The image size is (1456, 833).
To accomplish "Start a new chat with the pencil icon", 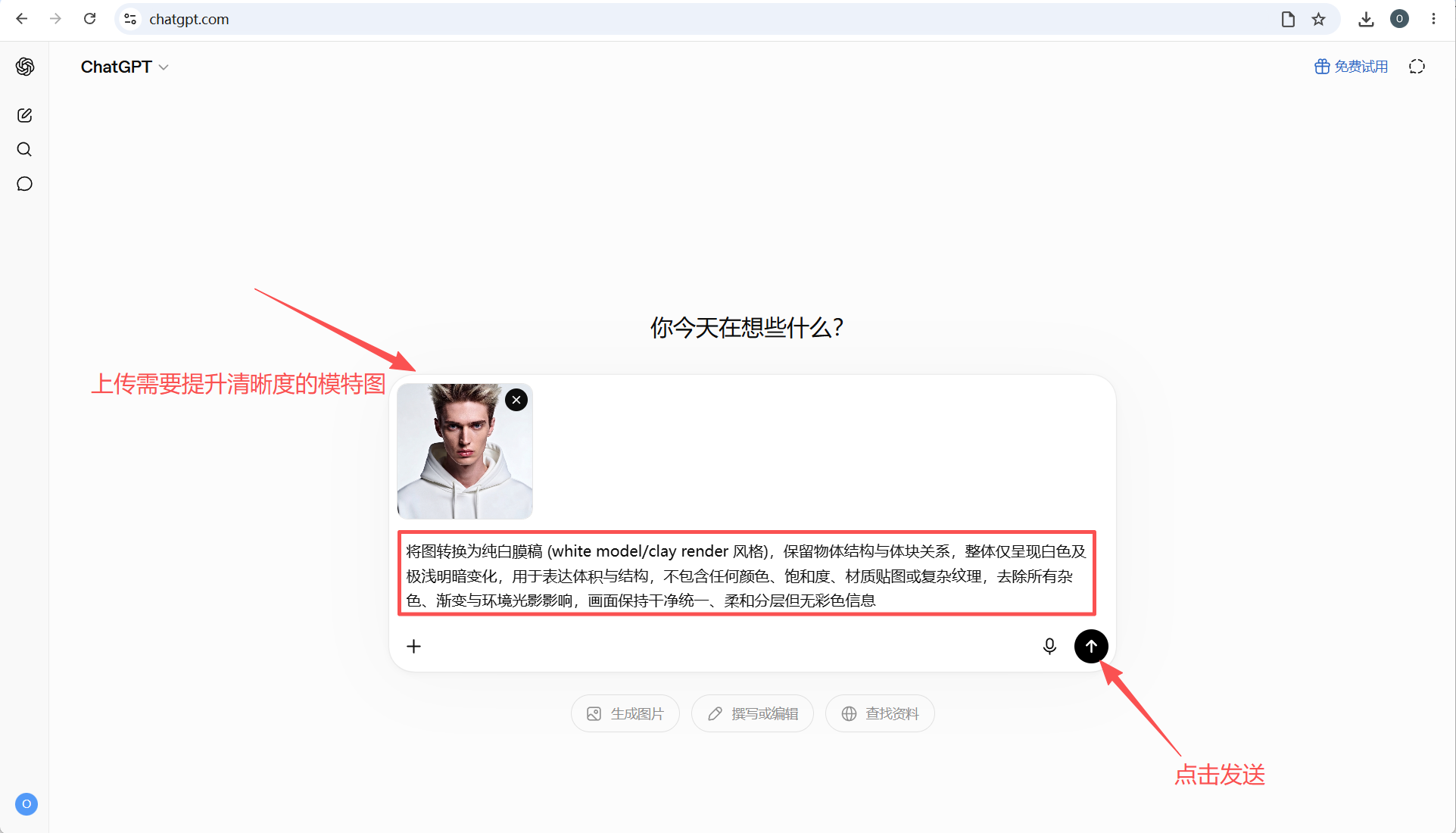I will pyautogui.click(x=25, y=115).
